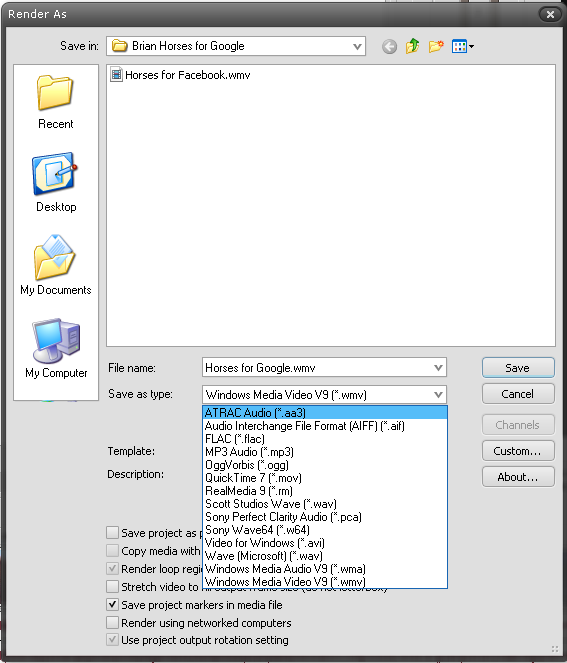Open My Documents in the places bar
Viewport: 567px width, 663px height.
[55, 265]
